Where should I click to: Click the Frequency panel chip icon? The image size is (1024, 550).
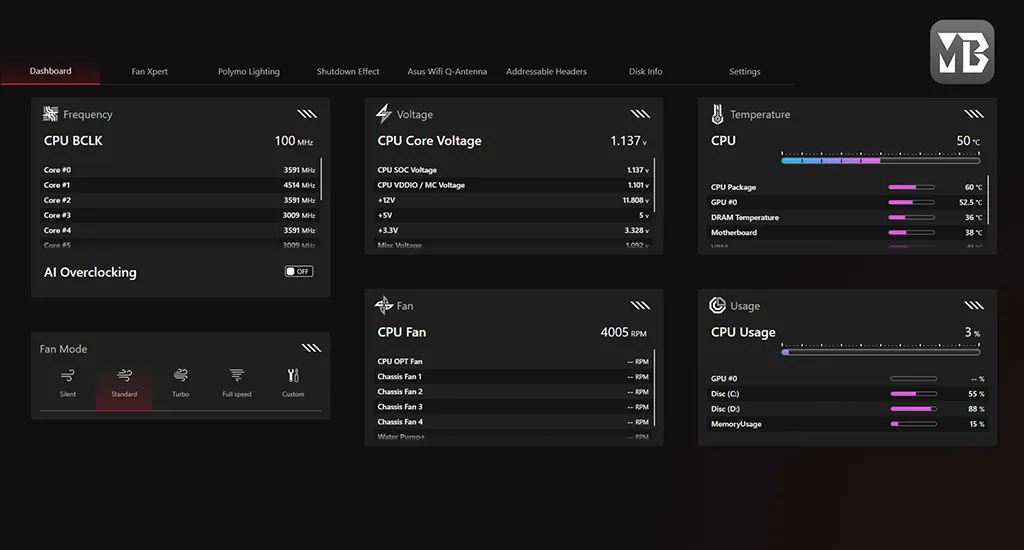pyautogui.click(x=51, y=114)
